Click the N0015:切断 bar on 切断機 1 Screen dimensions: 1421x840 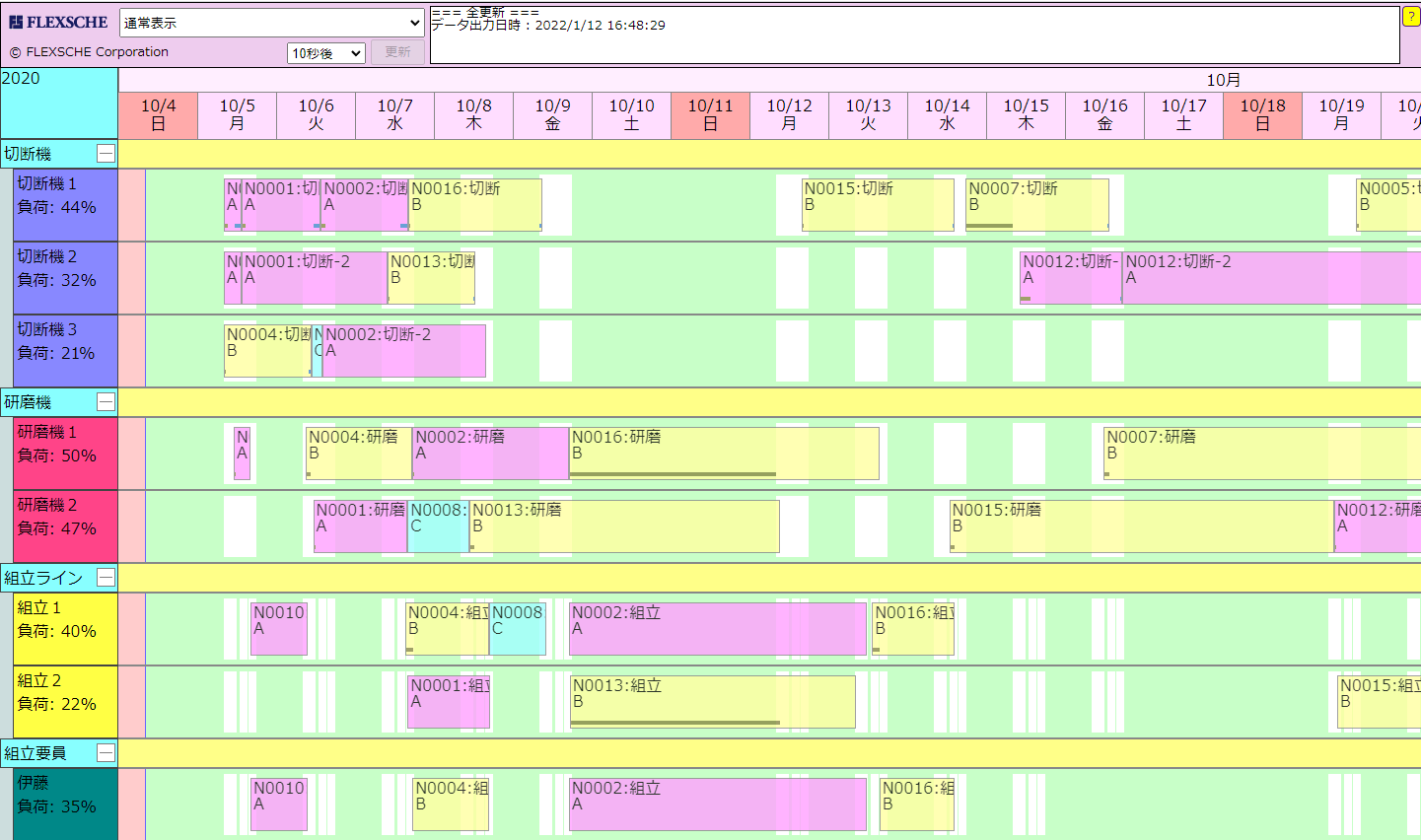[x=878, y=204]
